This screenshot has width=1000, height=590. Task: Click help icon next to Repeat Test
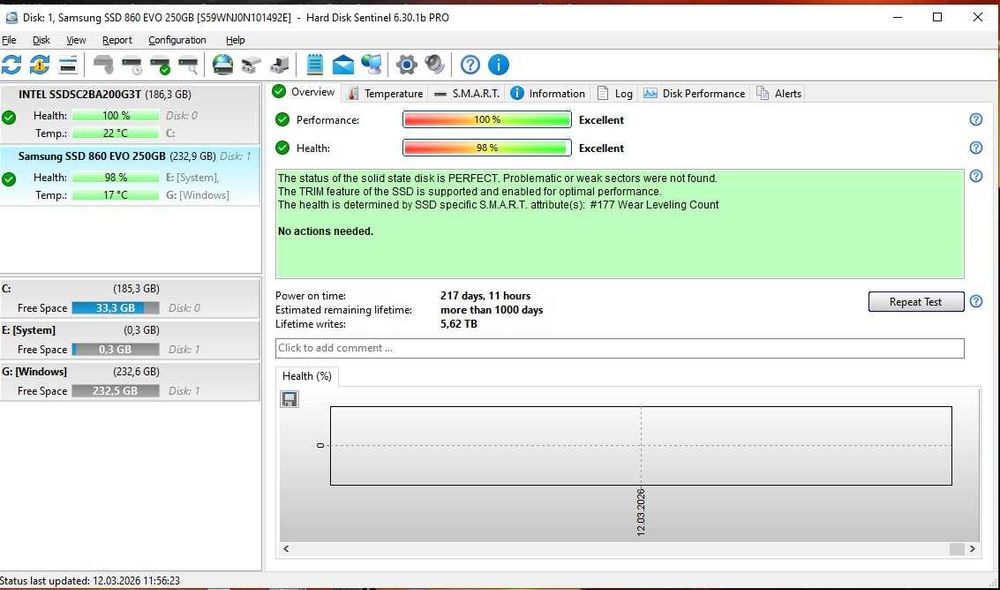pos(976,301)
